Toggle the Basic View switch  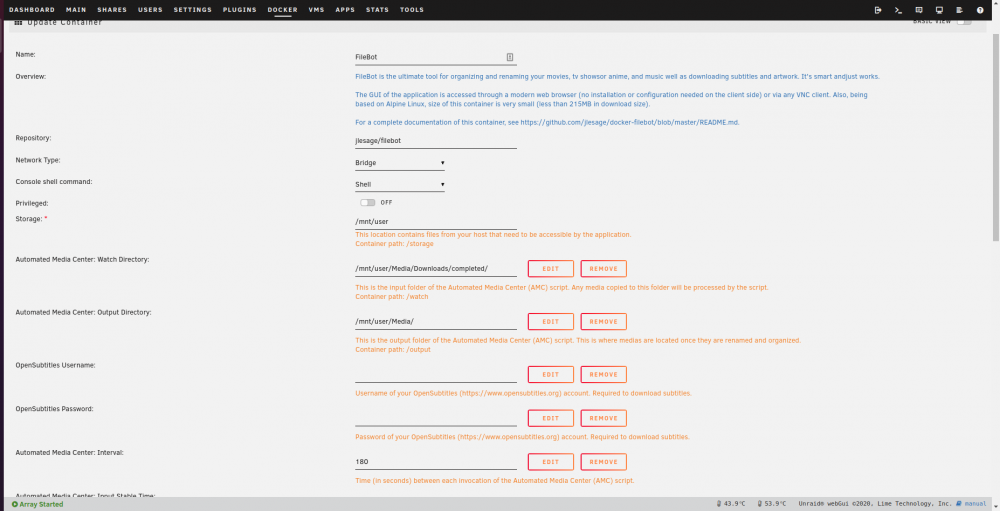[x=964, y=22]
